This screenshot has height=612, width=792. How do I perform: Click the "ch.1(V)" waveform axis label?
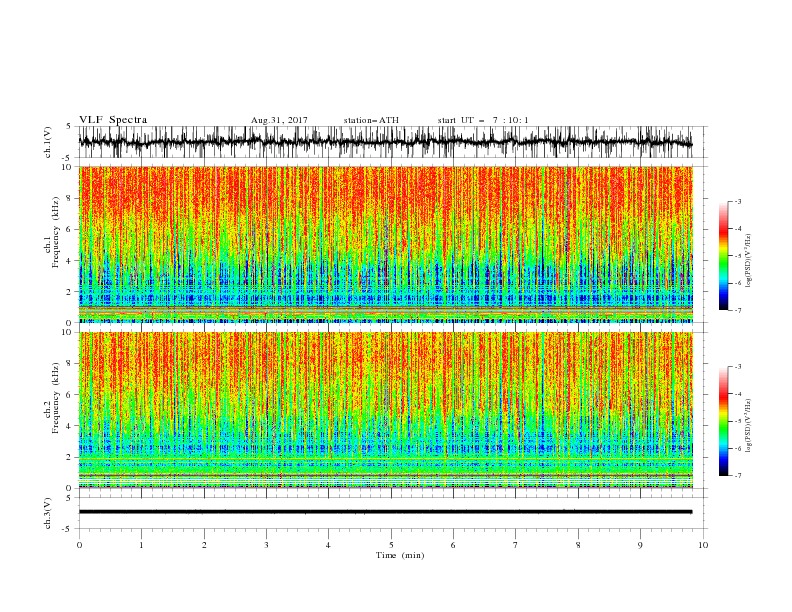pos(48,142)
